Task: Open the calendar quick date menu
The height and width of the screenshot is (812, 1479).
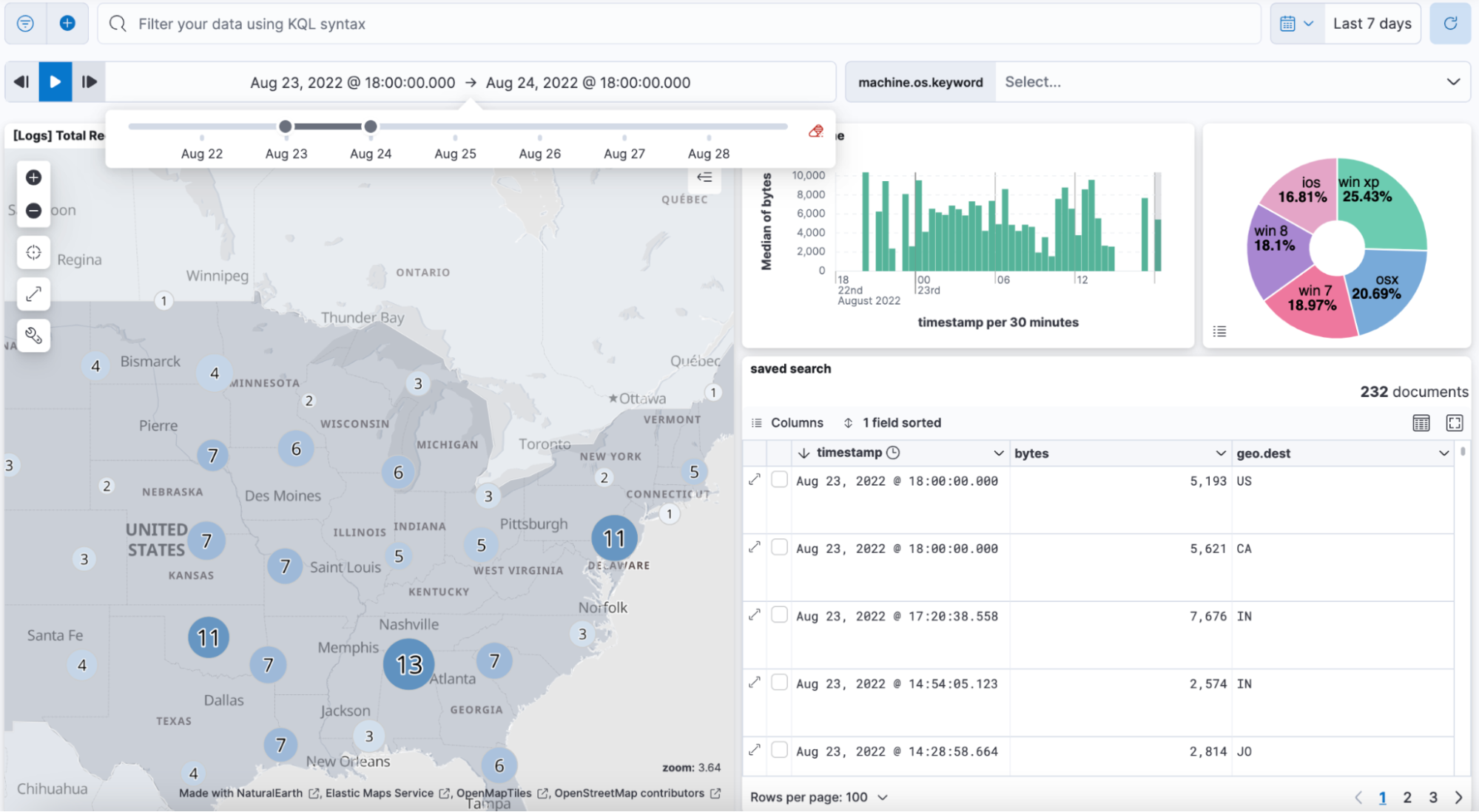Action: click(1296, 24)
